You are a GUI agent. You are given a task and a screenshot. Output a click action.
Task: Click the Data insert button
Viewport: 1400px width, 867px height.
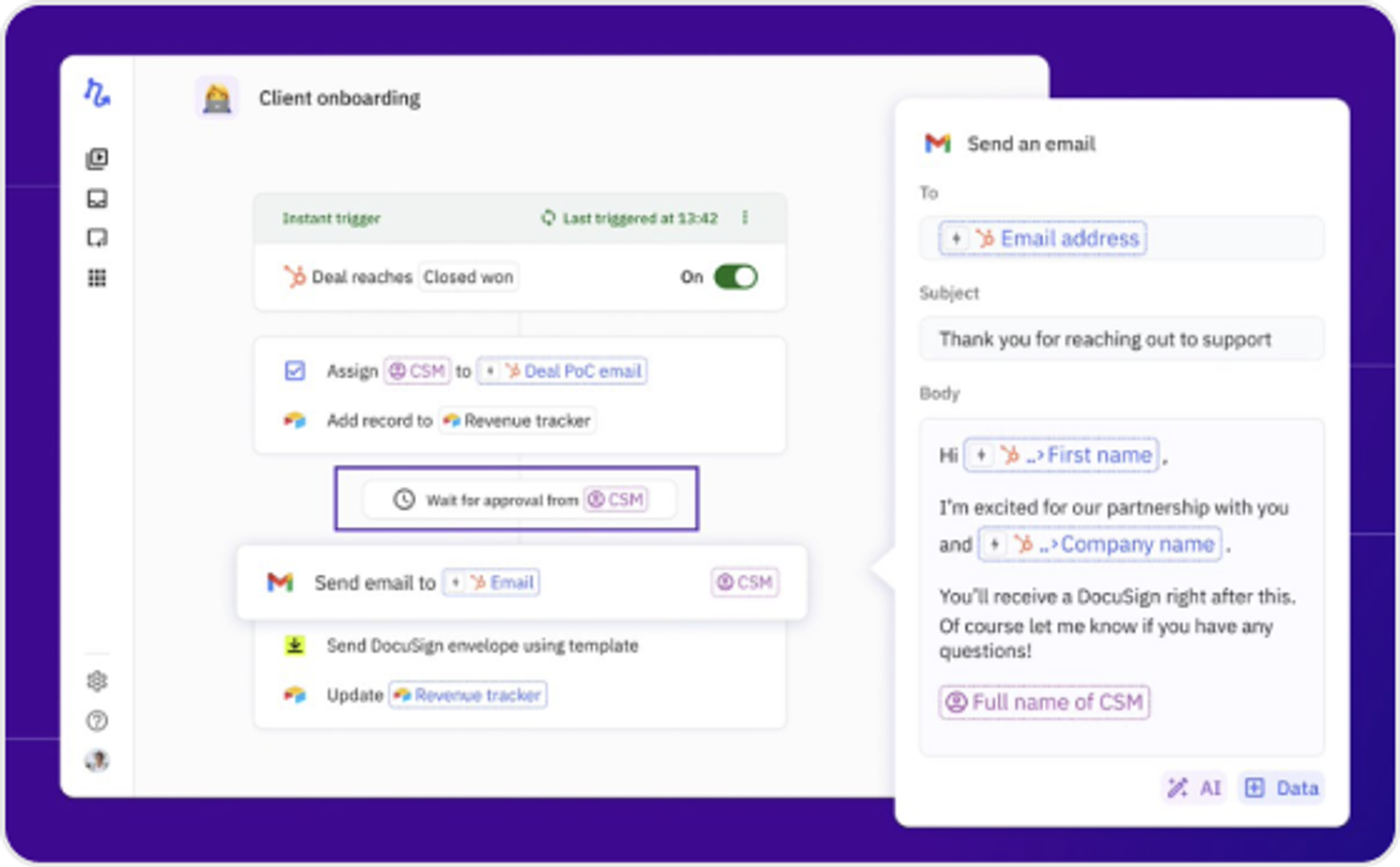point(1281,788)
